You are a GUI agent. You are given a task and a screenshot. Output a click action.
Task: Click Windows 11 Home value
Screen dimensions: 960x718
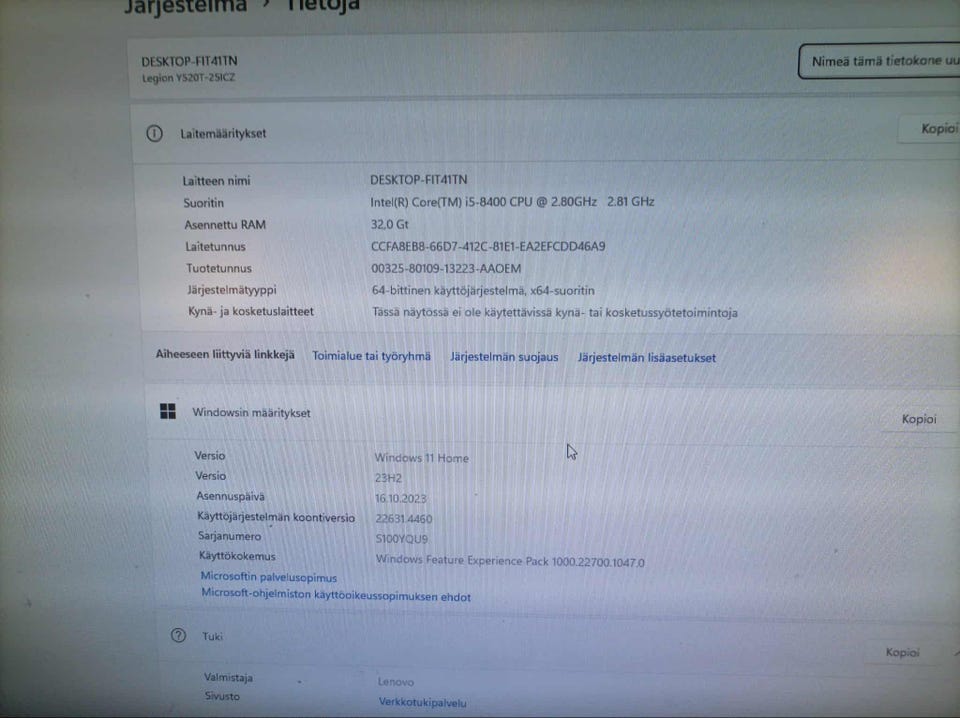click(421, 458)
